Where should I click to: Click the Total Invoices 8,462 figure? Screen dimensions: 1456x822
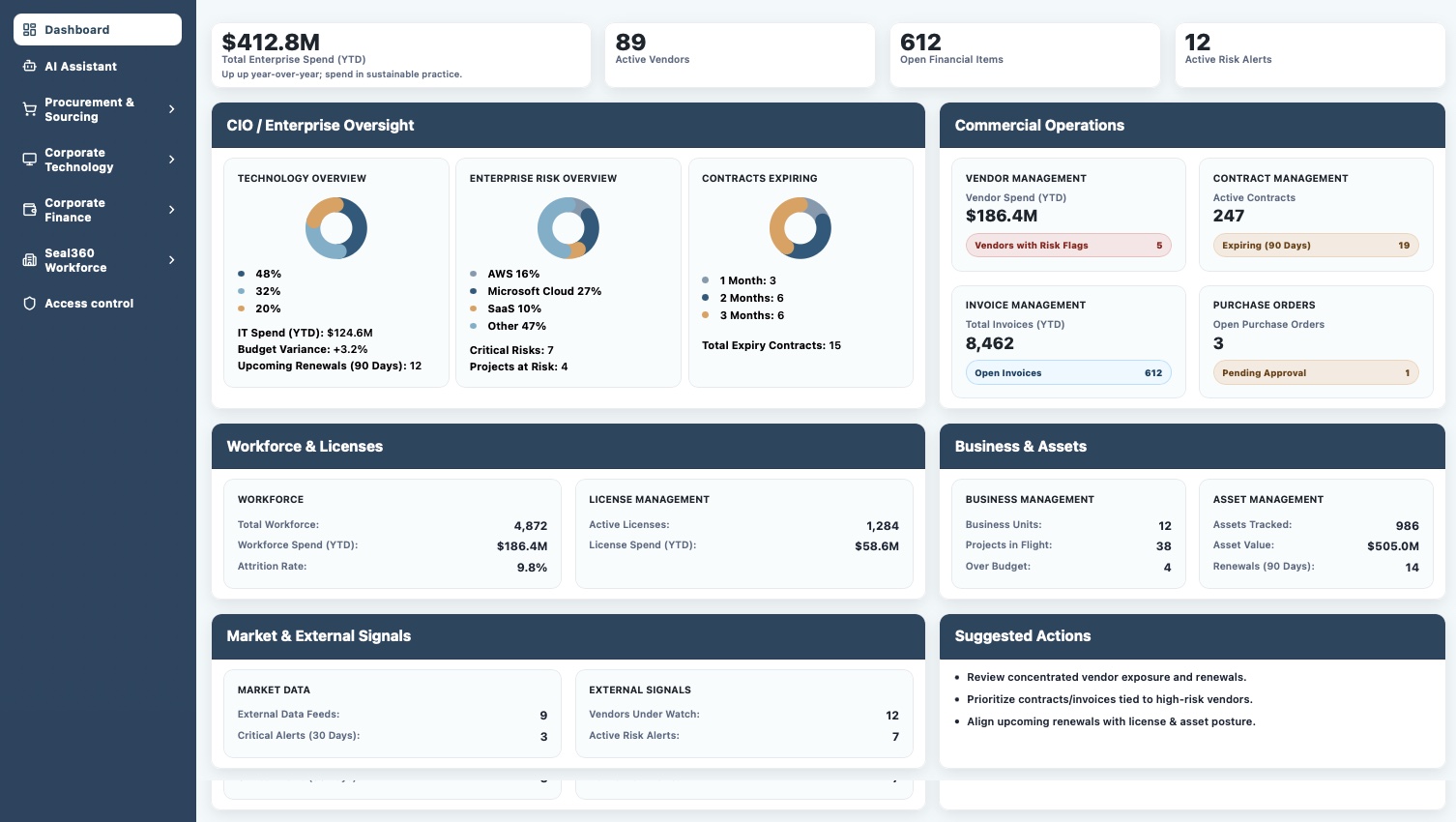[x=990, y=343]
